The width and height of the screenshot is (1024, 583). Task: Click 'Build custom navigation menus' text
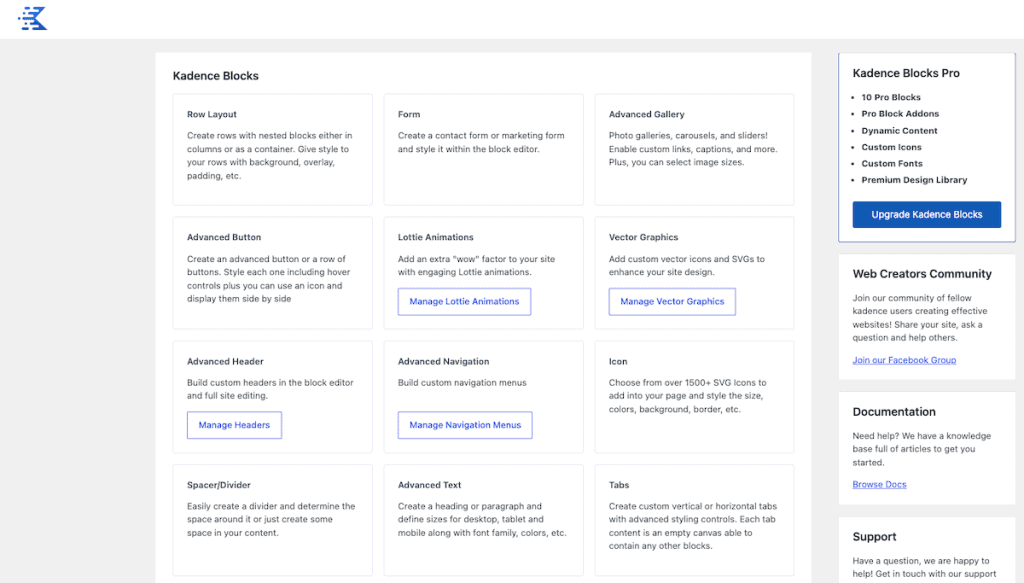(x=462, y=383)
